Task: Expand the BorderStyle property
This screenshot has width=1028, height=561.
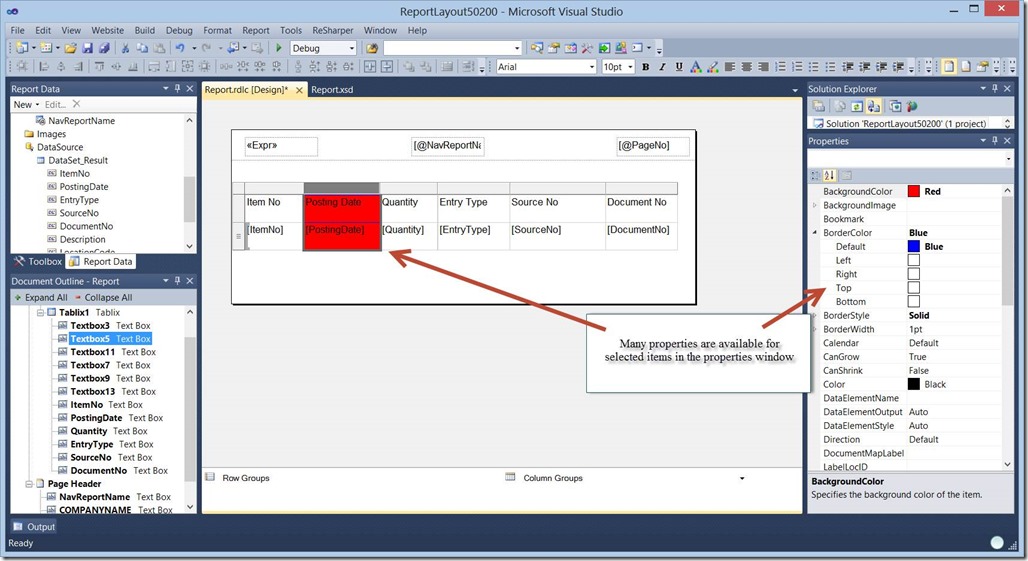Action: [x=815, y=315]
